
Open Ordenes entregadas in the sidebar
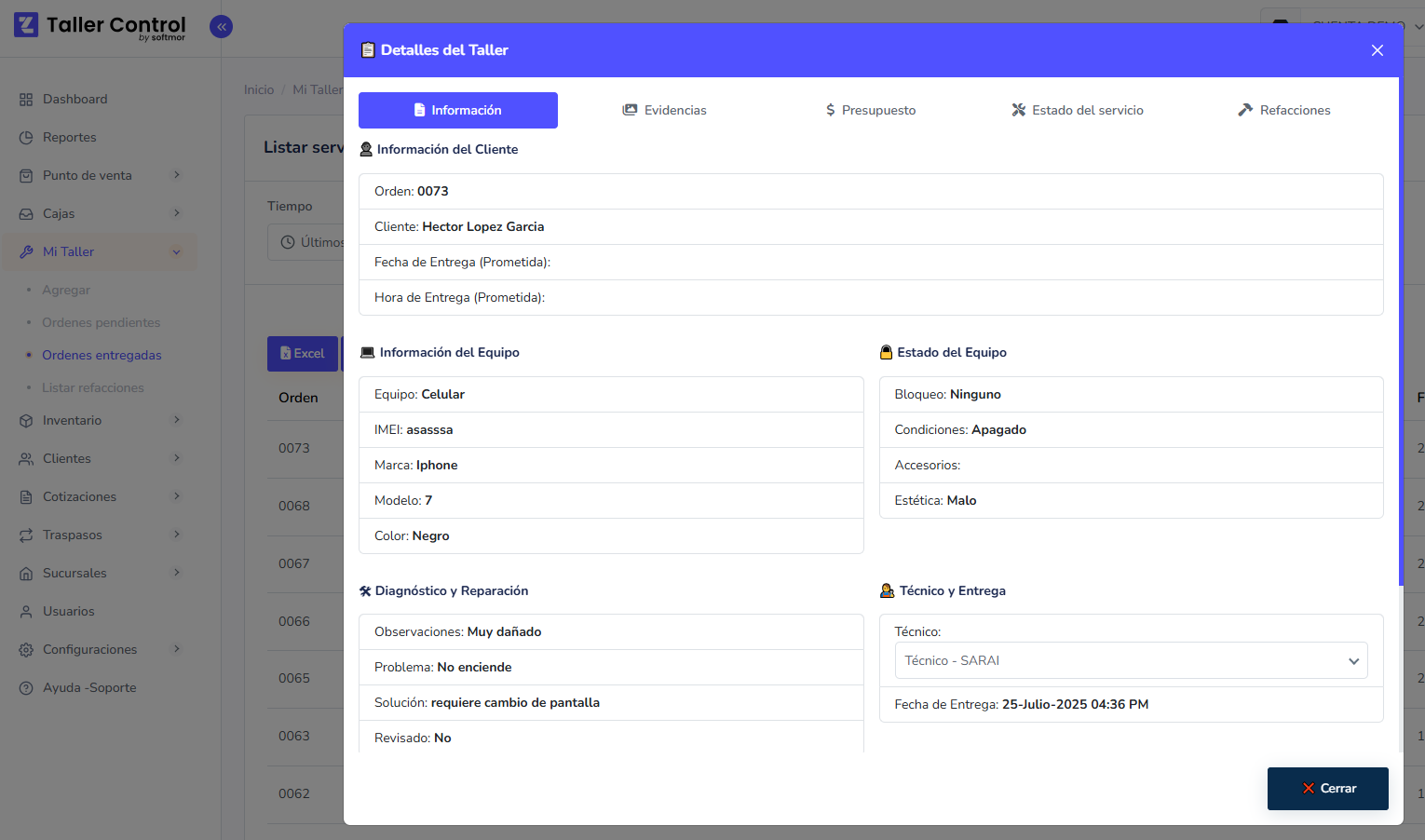(102, 355)
